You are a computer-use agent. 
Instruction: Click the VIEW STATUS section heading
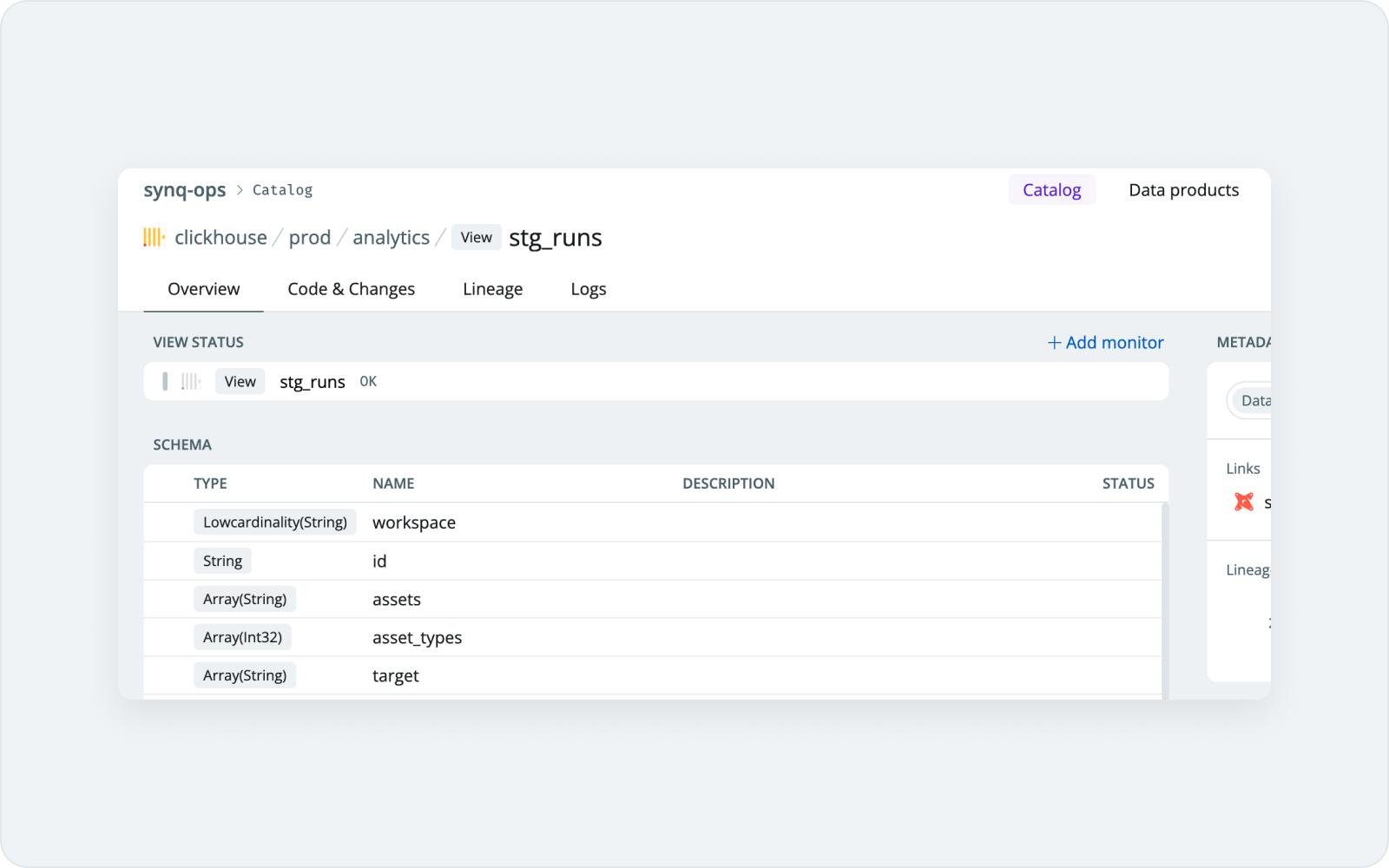coord(198,343)
